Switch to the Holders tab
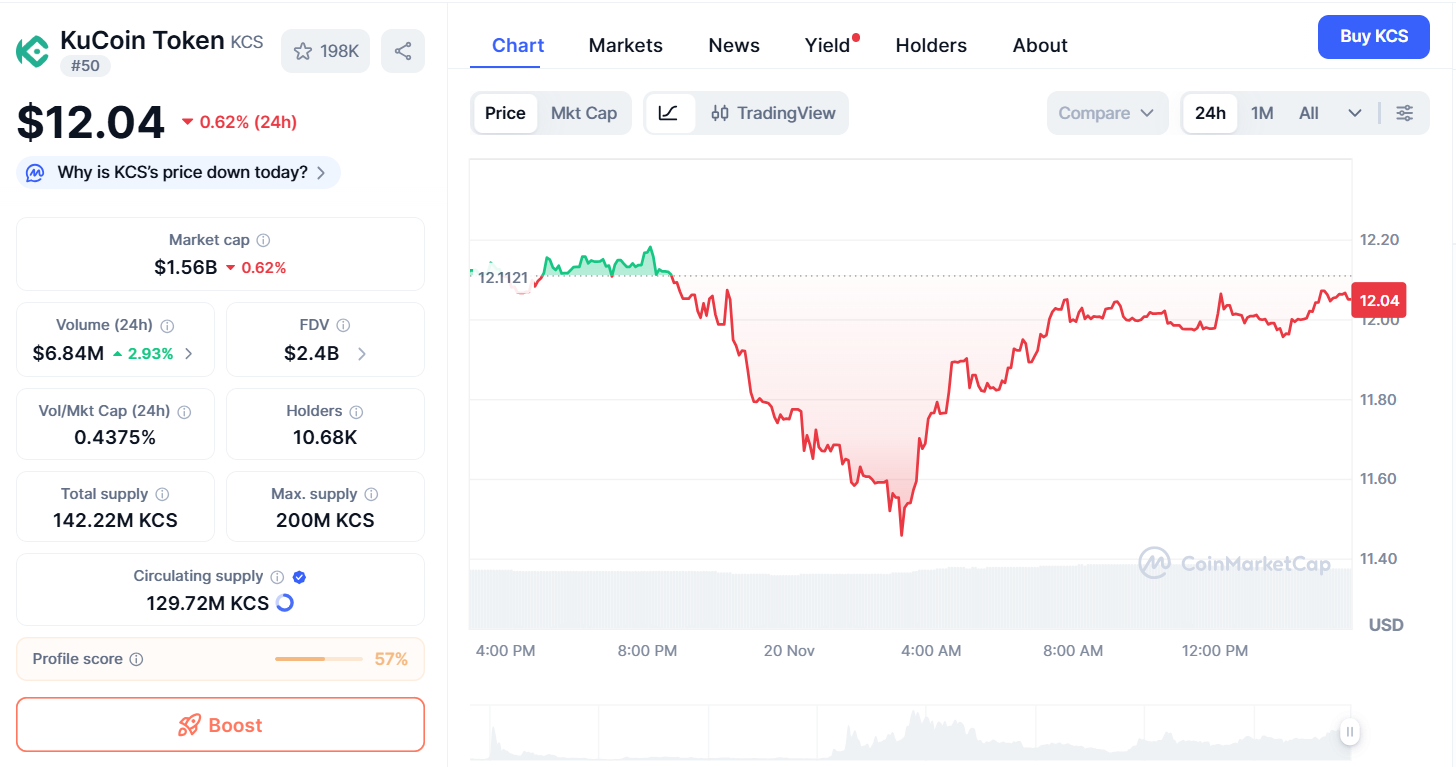 [930, 45]
